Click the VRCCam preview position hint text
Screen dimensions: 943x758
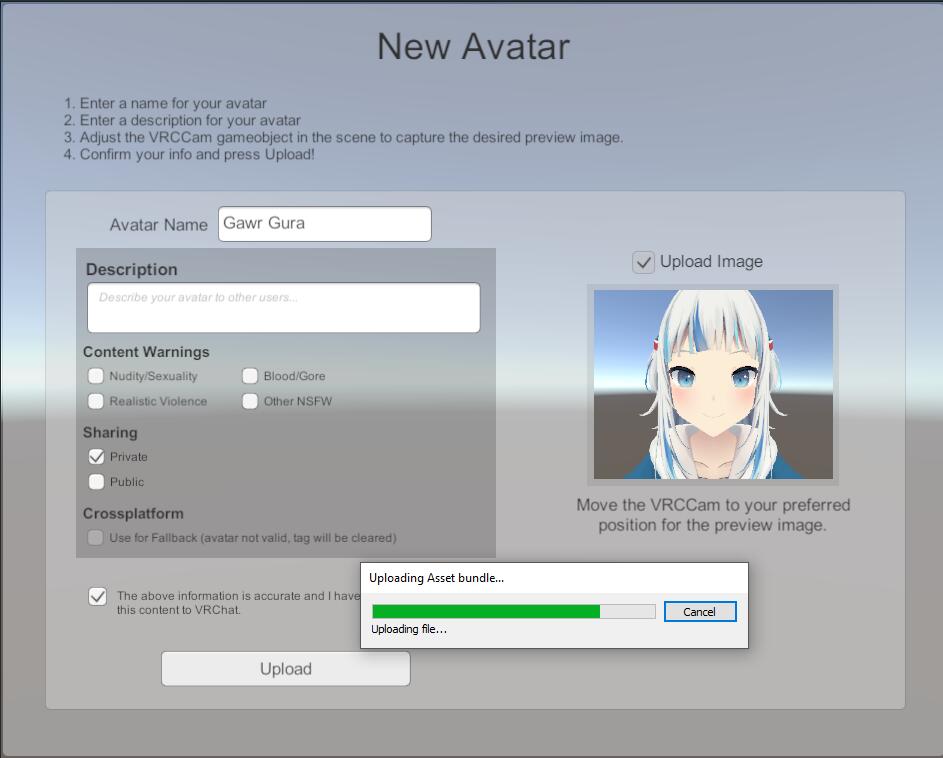click(x=713, y=515)
